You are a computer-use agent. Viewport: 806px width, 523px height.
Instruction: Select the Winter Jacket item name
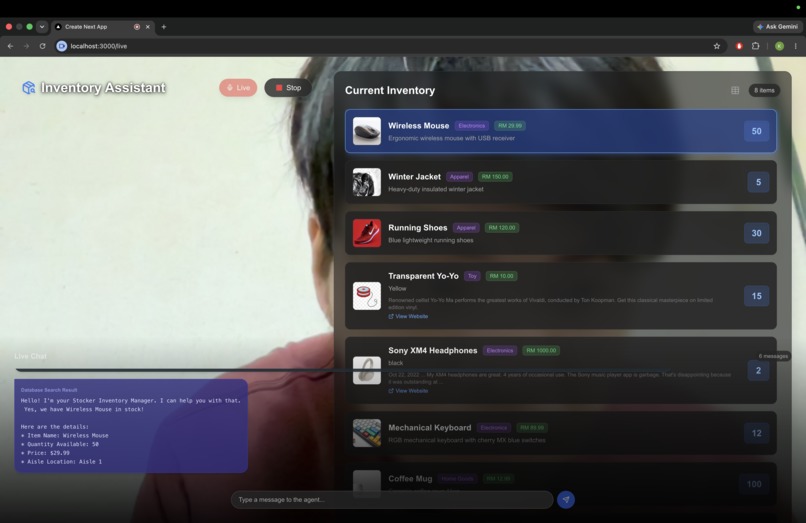pos(414,176)
